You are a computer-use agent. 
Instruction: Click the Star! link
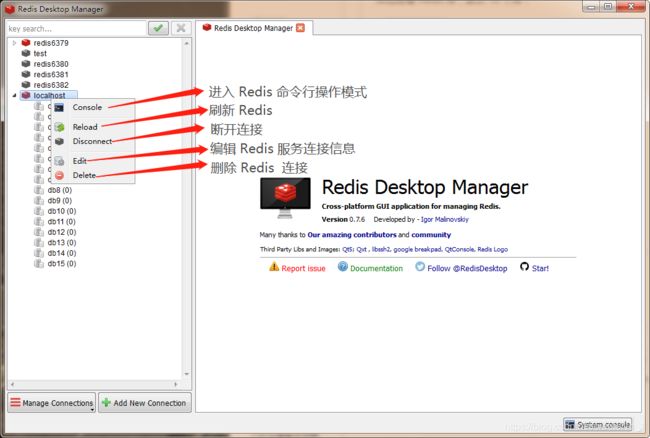tap(540, 269)
